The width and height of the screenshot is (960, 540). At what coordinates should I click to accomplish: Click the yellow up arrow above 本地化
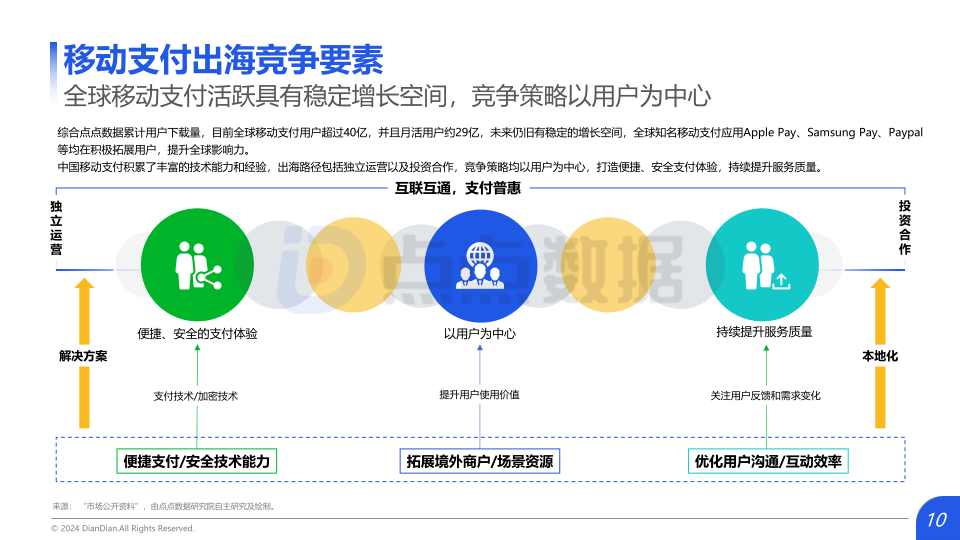tap(880, 311)
